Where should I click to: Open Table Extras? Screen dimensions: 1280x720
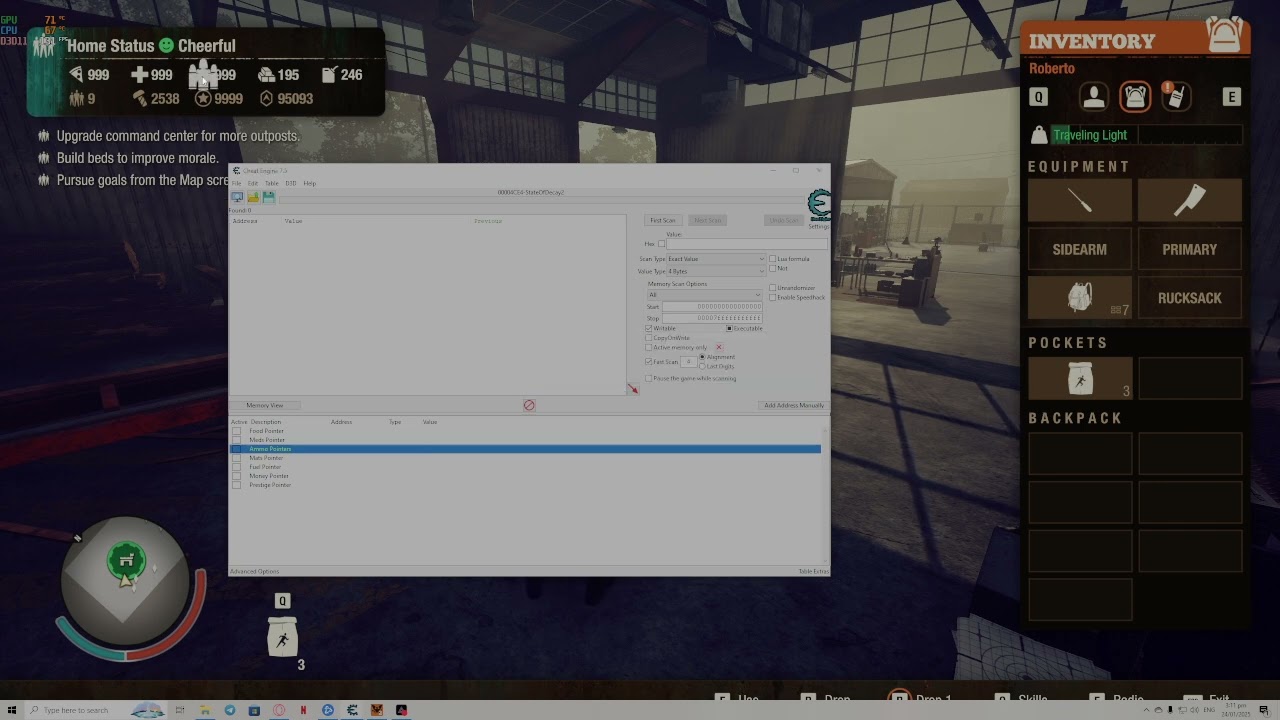[x=813, y=571]
